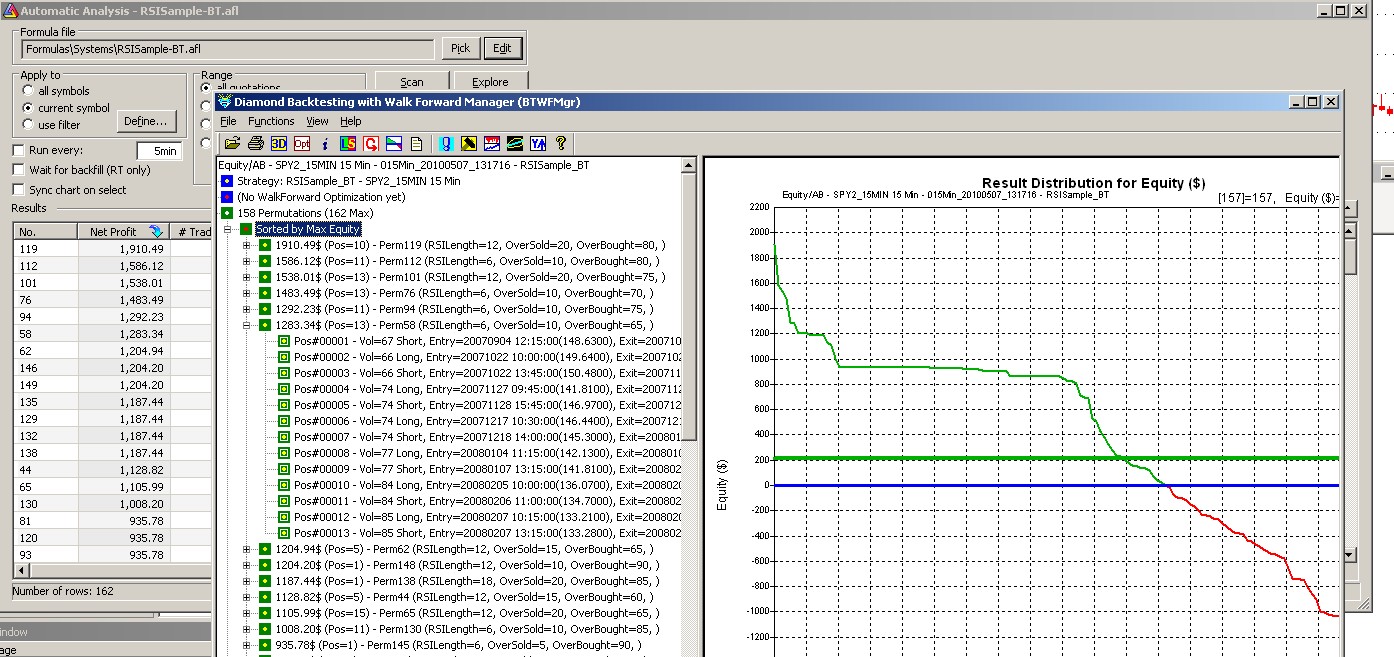Select the 'all symbols' radio button
This screenshot has height=657, width=1394.
[x=28, y=91]
